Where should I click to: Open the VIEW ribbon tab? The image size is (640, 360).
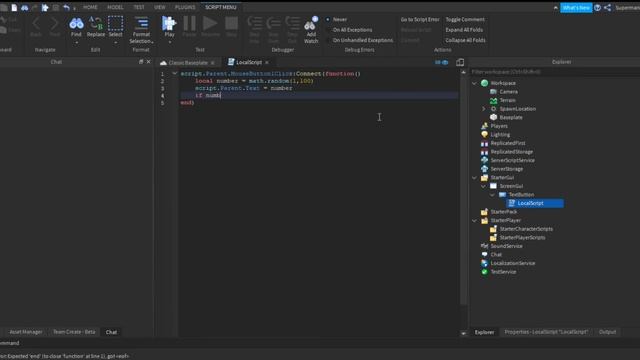coord(160,7)
